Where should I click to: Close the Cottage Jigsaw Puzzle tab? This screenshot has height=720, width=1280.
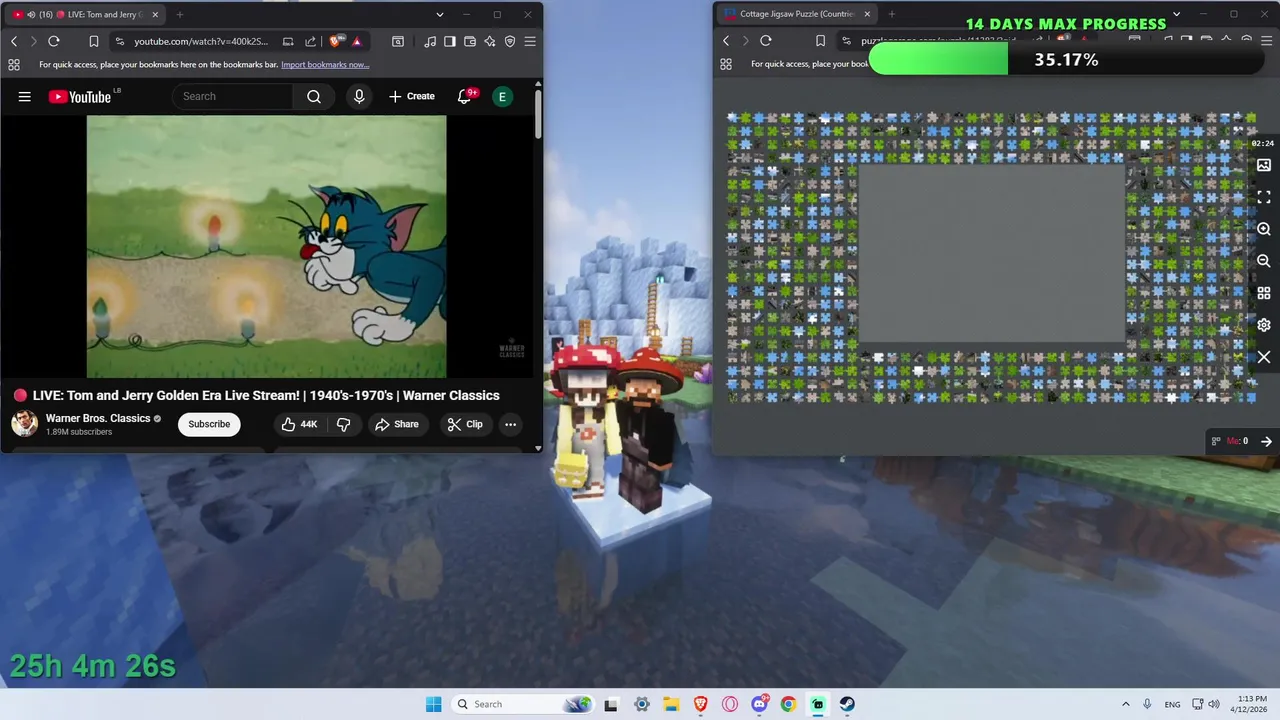pyautogui.click(x=867, y=15)
